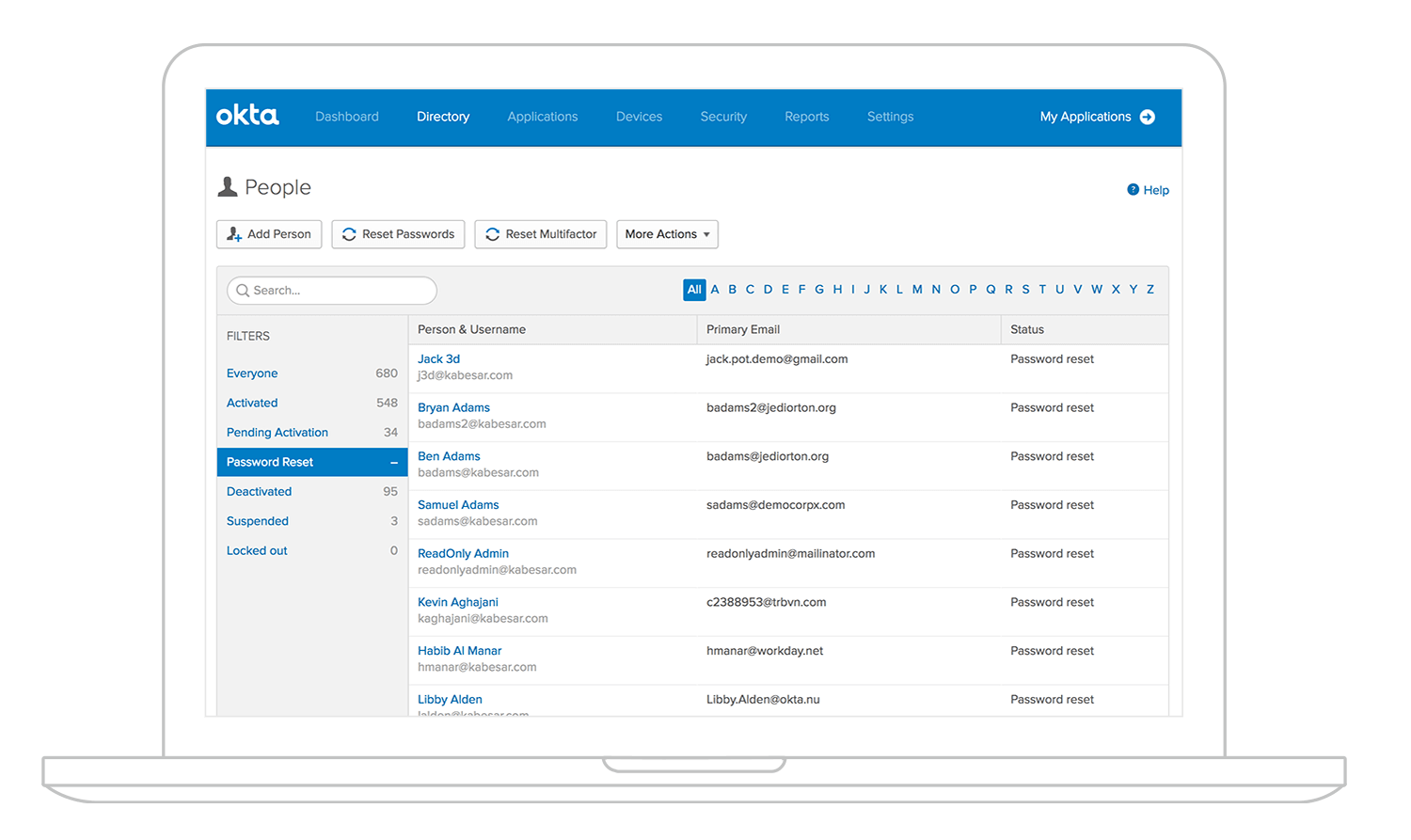The width and height of the screenshot is (1411, 840).
Task: Open the Directory menu
Action: (443, 117)
